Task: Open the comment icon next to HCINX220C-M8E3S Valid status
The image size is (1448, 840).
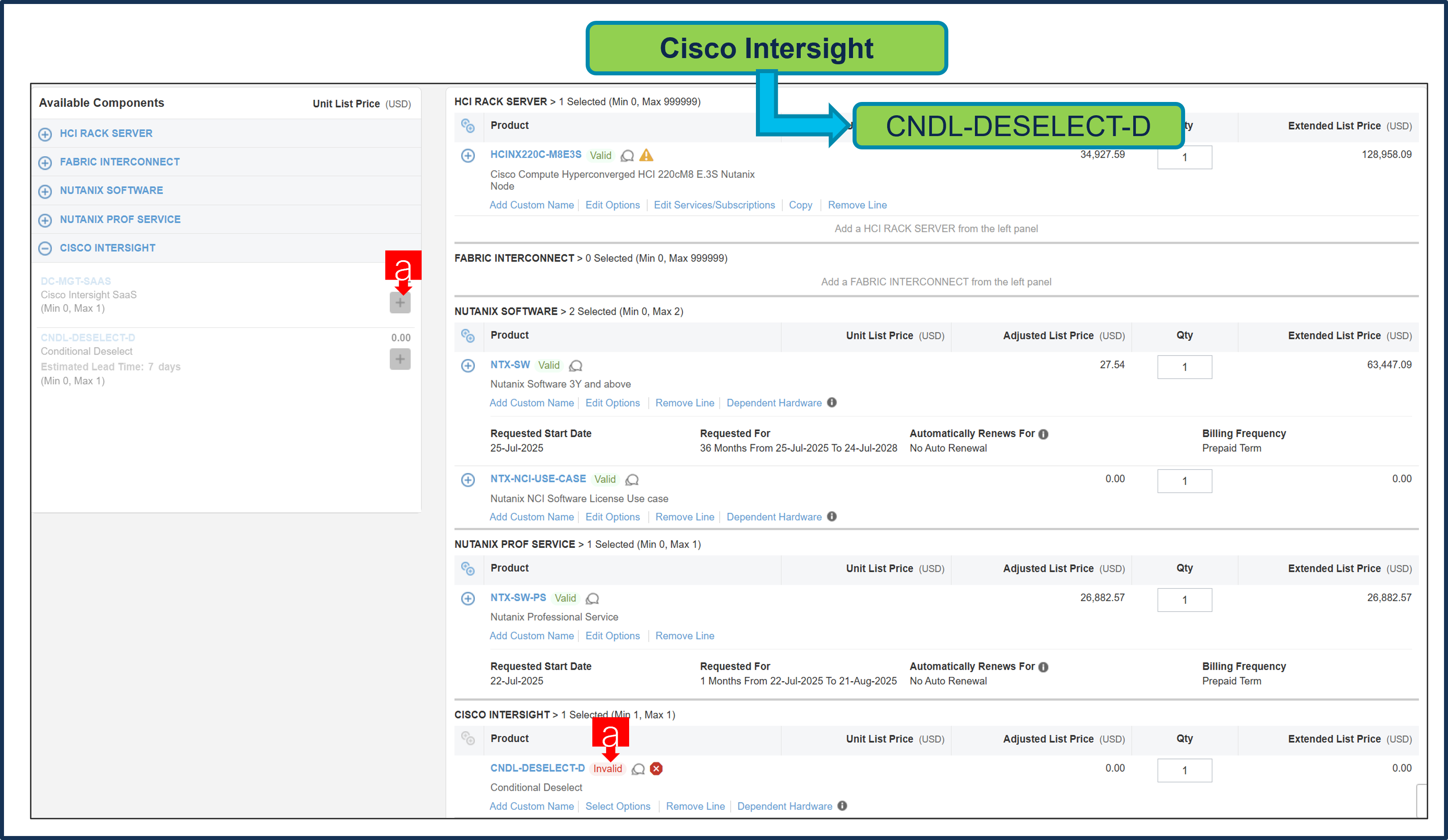Action: 627,156
